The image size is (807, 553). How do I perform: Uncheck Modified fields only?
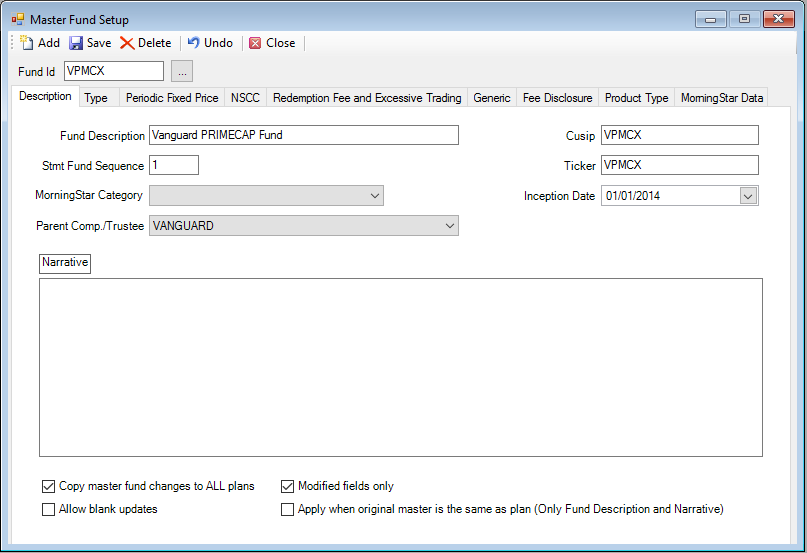[x=287, y=486]
